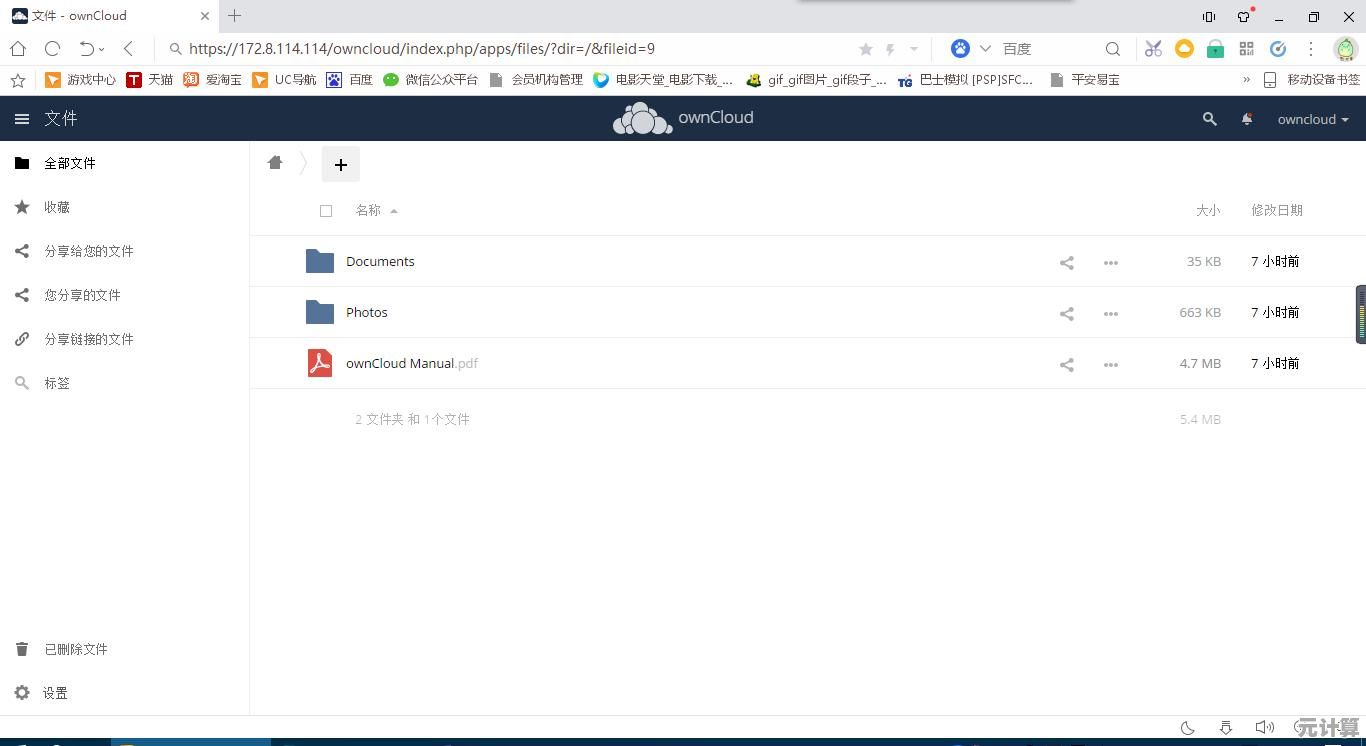Open 全部文件 from the sidebar
This screenshot has height=746, width=1366.
(70, 163)
